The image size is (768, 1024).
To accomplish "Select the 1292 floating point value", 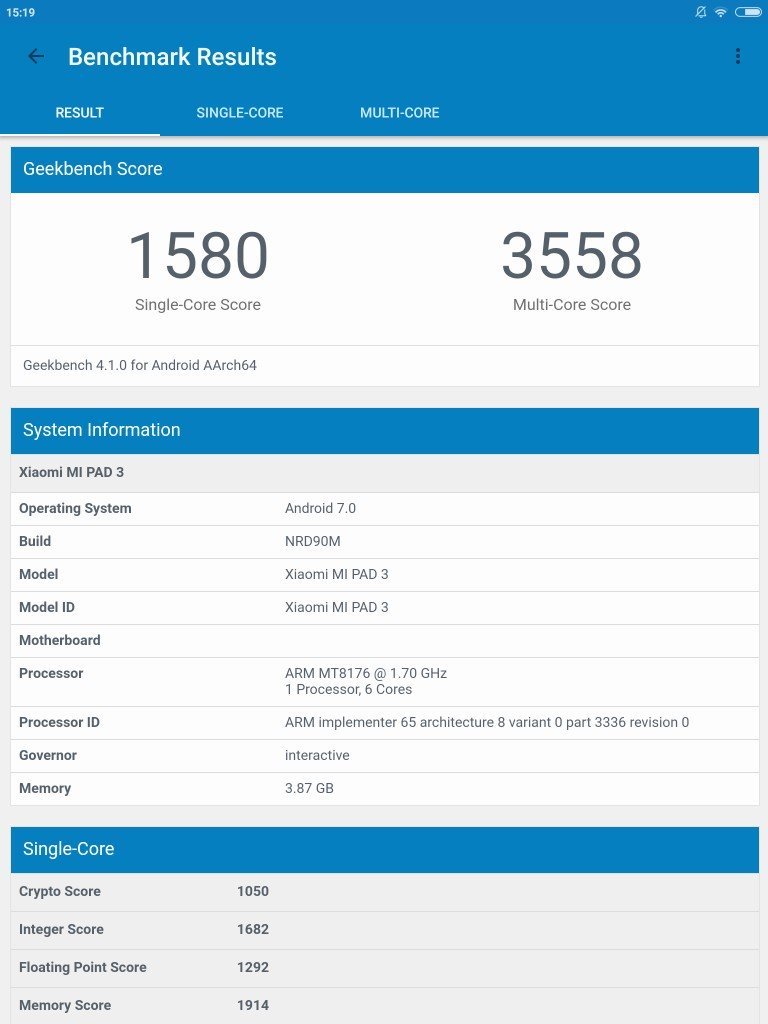I will tap(253, 967).
